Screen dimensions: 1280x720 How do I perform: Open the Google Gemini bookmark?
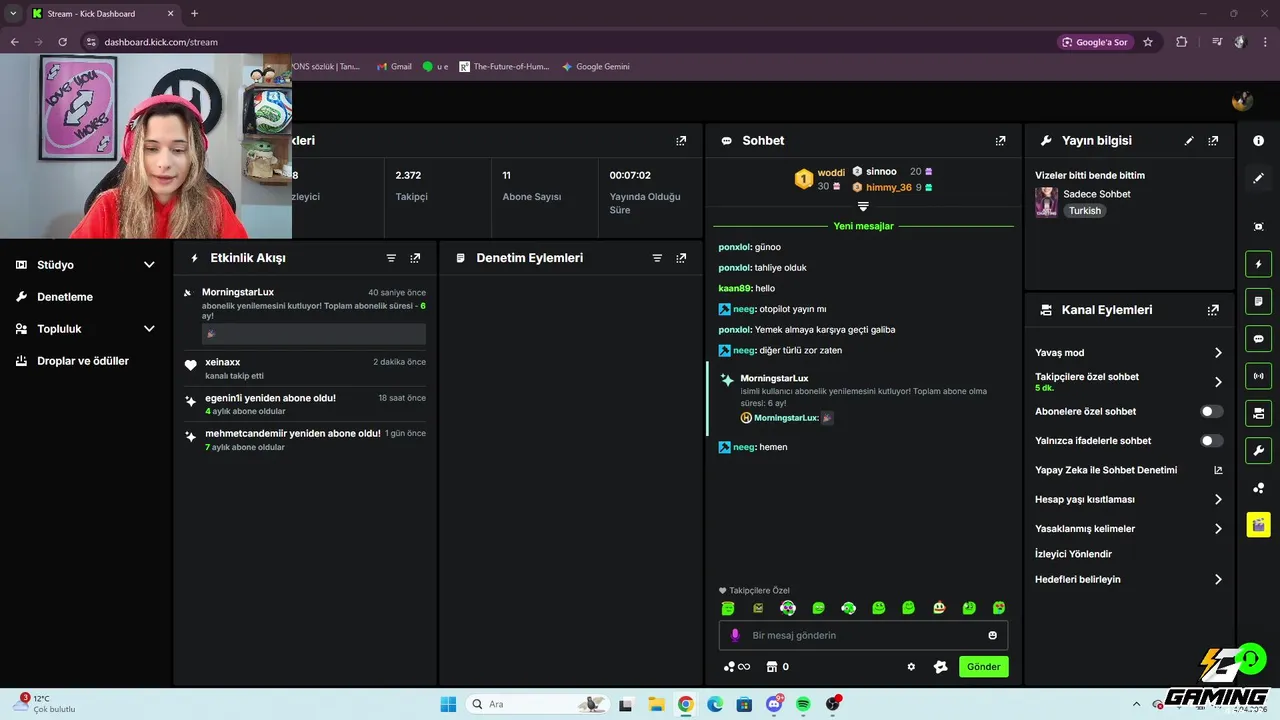coord(596,67)
